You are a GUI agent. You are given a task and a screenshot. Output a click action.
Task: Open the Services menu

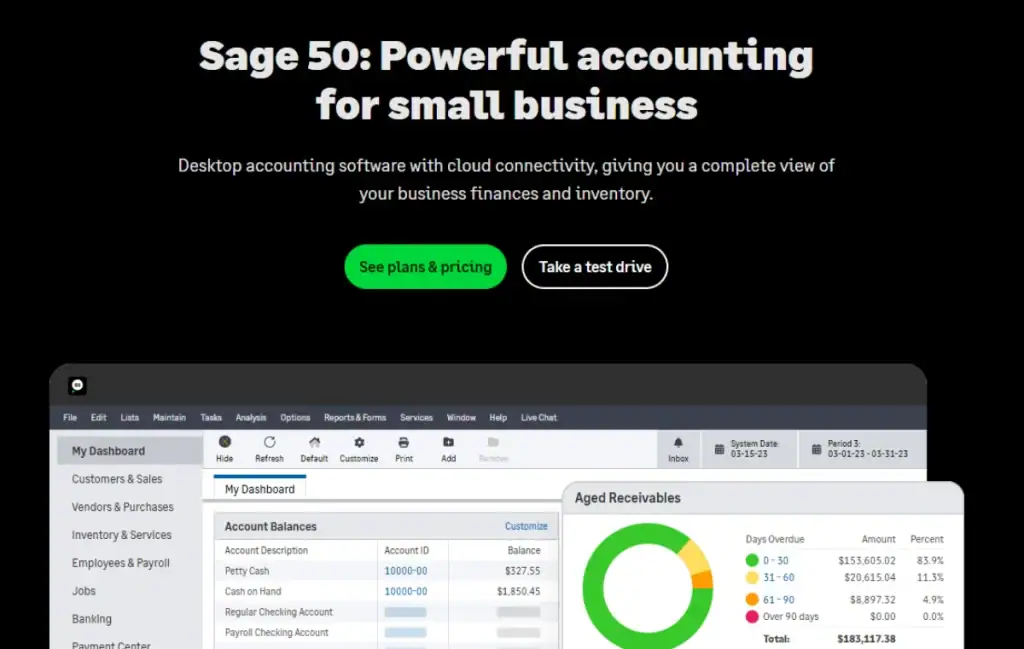[x=416, y=417]
